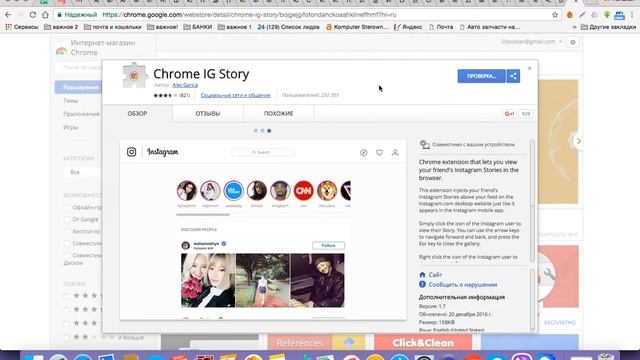Viewport: 640px width, 360px height.
Task: Open the ОБЗОР tab
Action: 137,113
